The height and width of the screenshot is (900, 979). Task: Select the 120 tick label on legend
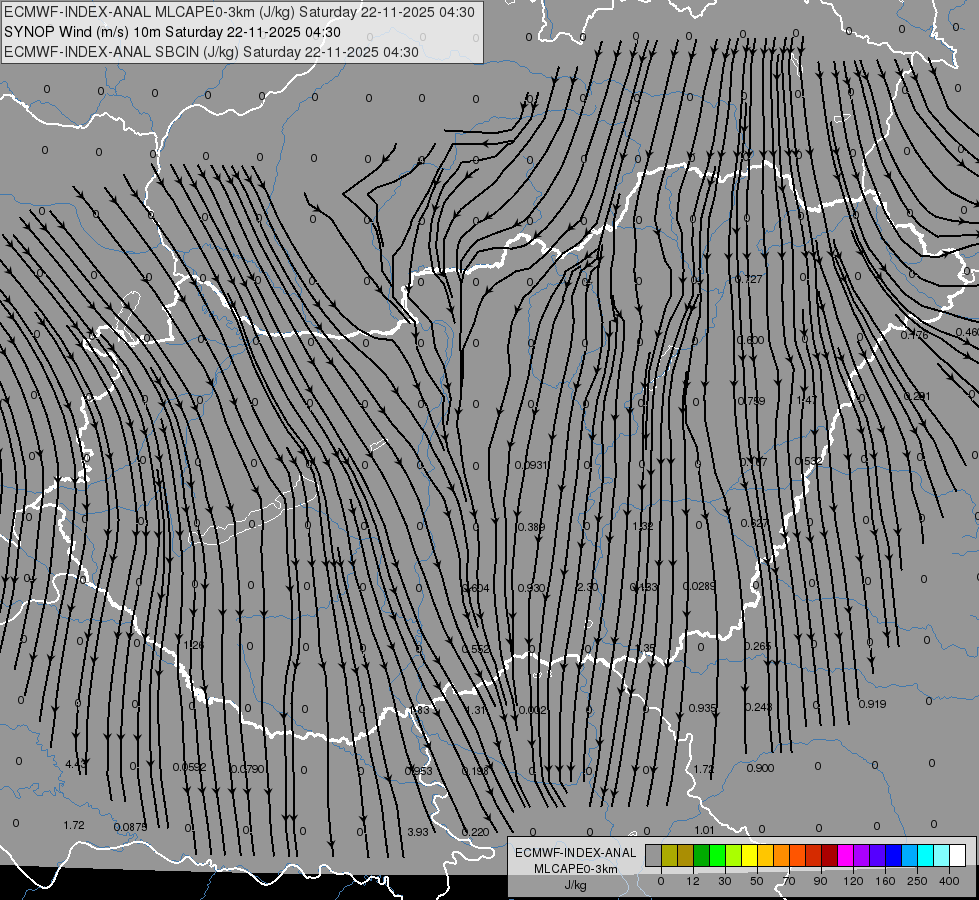(x=853, y=881)
